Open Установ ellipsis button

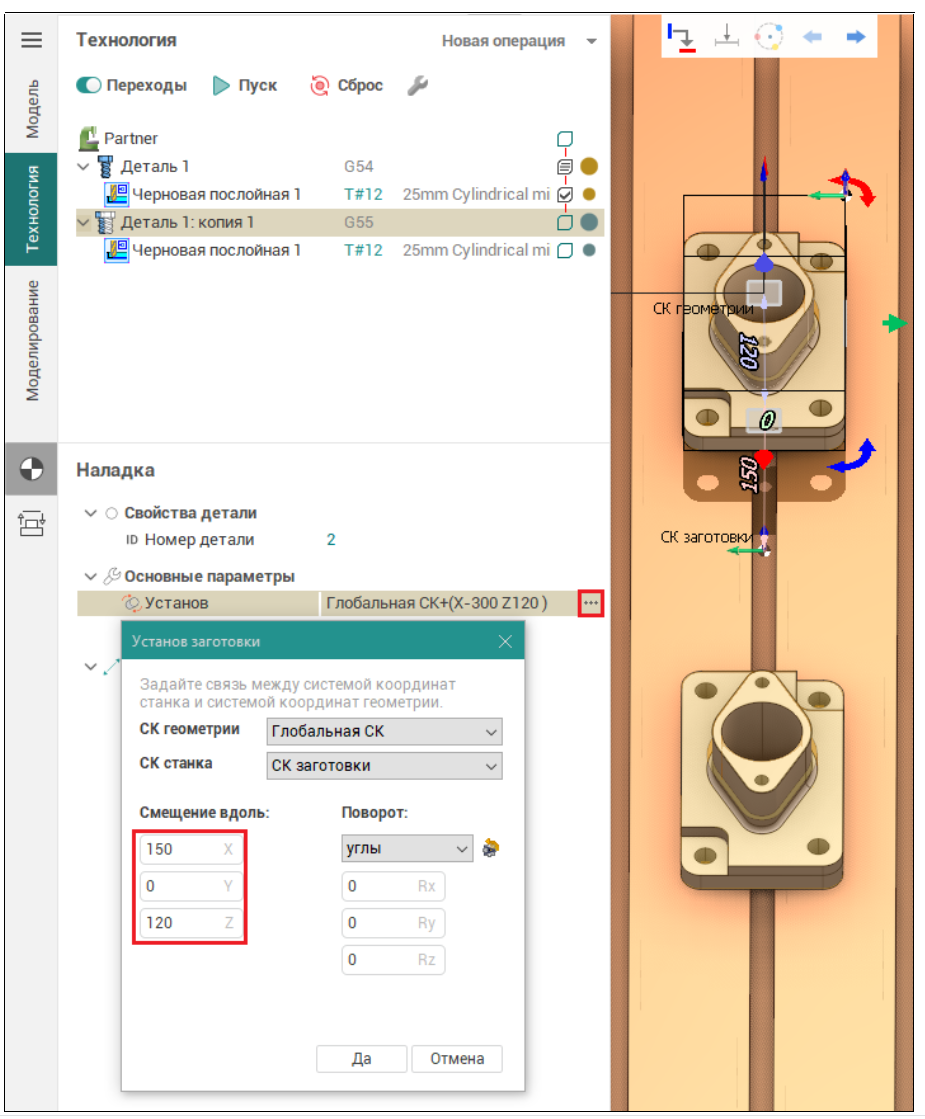click(x=590, y=603)
